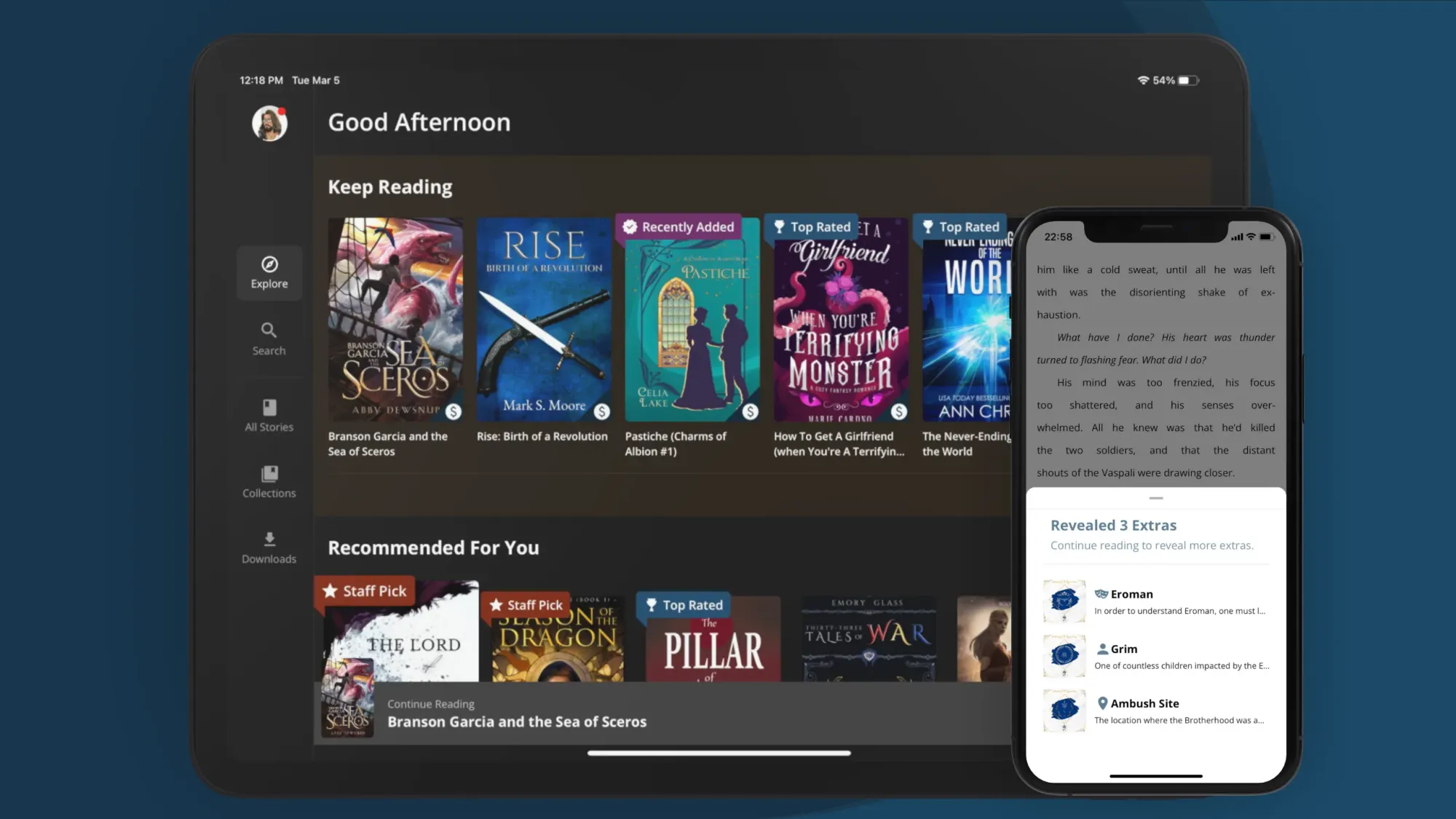Tap the coin icon on Girlfriend Monster cover
Screen dimensions: 1456x819
[x=899, y=411]
